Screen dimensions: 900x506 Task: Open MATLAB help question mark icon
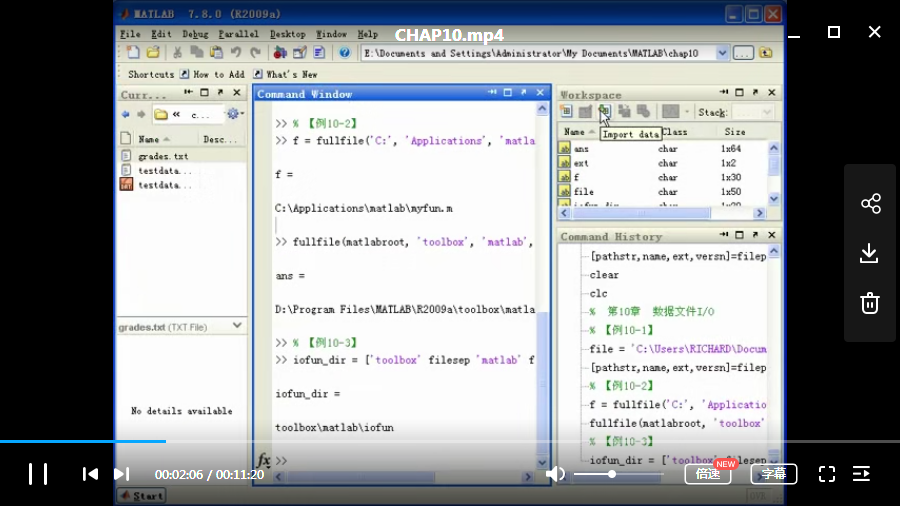tap(344, 53)
